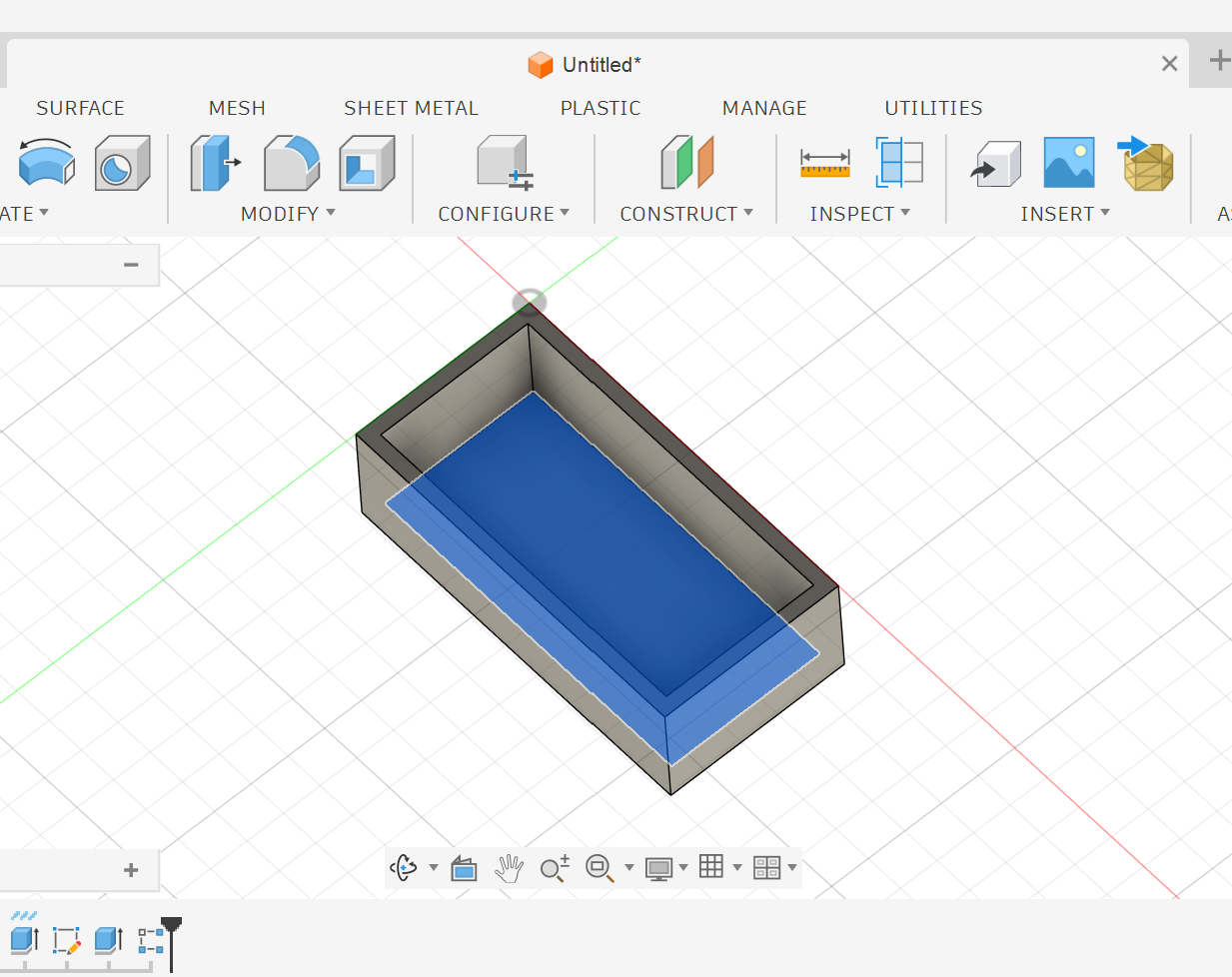Go to the PLASTIC tab
1232x977 pixels.
point(601,108)
